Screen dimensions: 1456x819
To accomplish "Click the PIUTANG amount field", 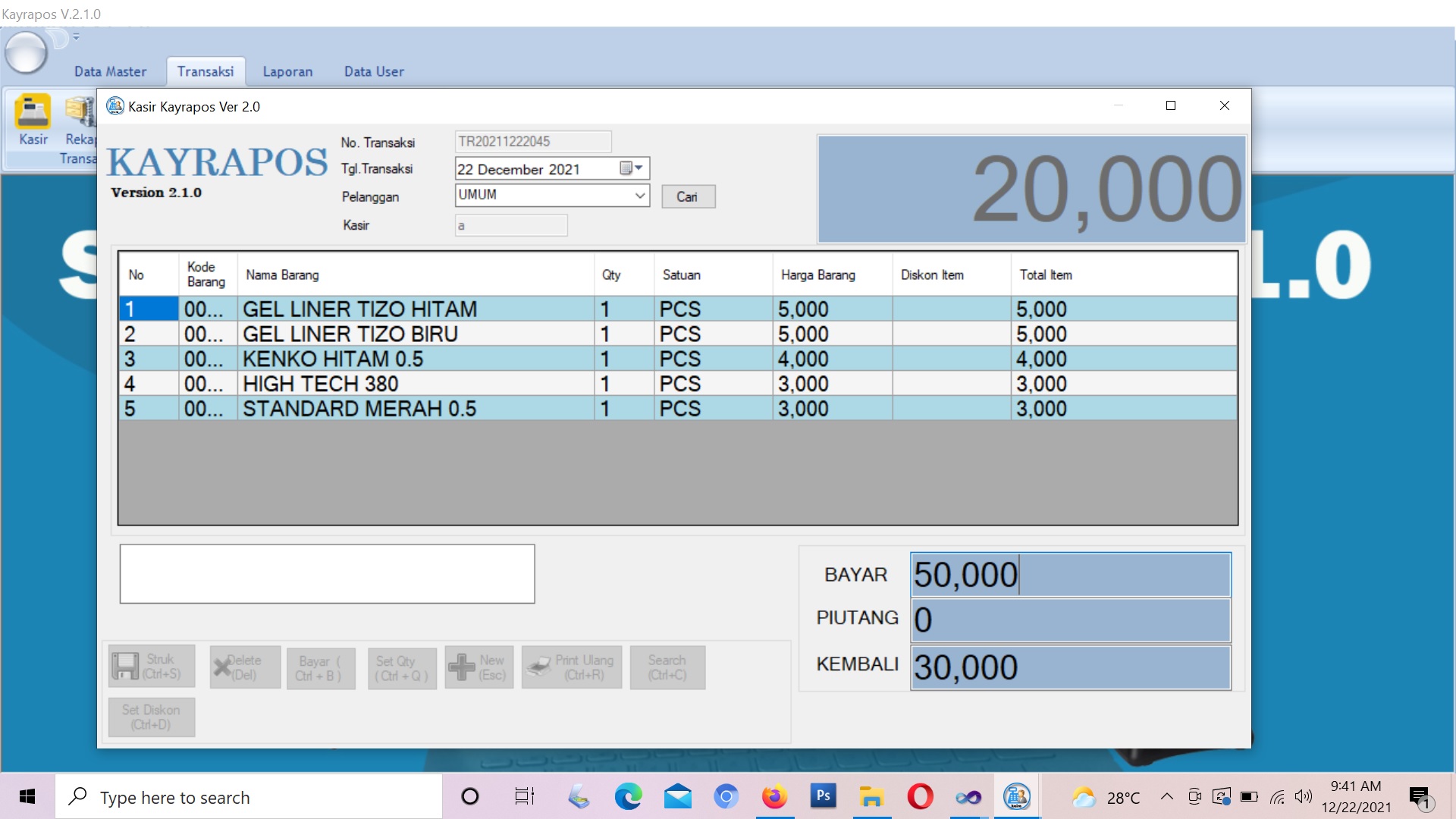I will 1071,620.
